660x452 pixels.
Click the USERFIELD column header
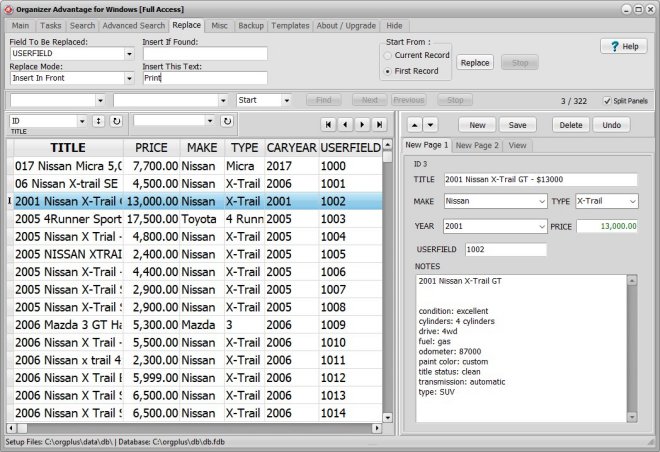tap(351, 148)
